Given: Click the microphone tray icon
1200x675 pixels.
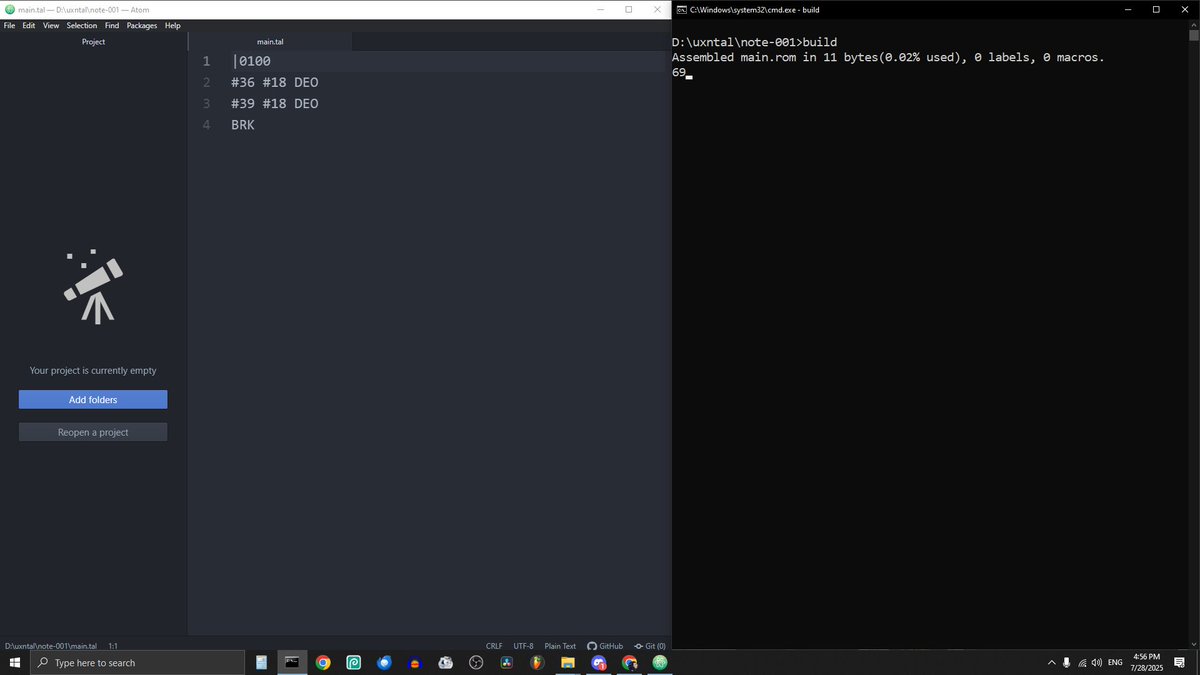Looking at the screenshot, I should point(1066,662).
